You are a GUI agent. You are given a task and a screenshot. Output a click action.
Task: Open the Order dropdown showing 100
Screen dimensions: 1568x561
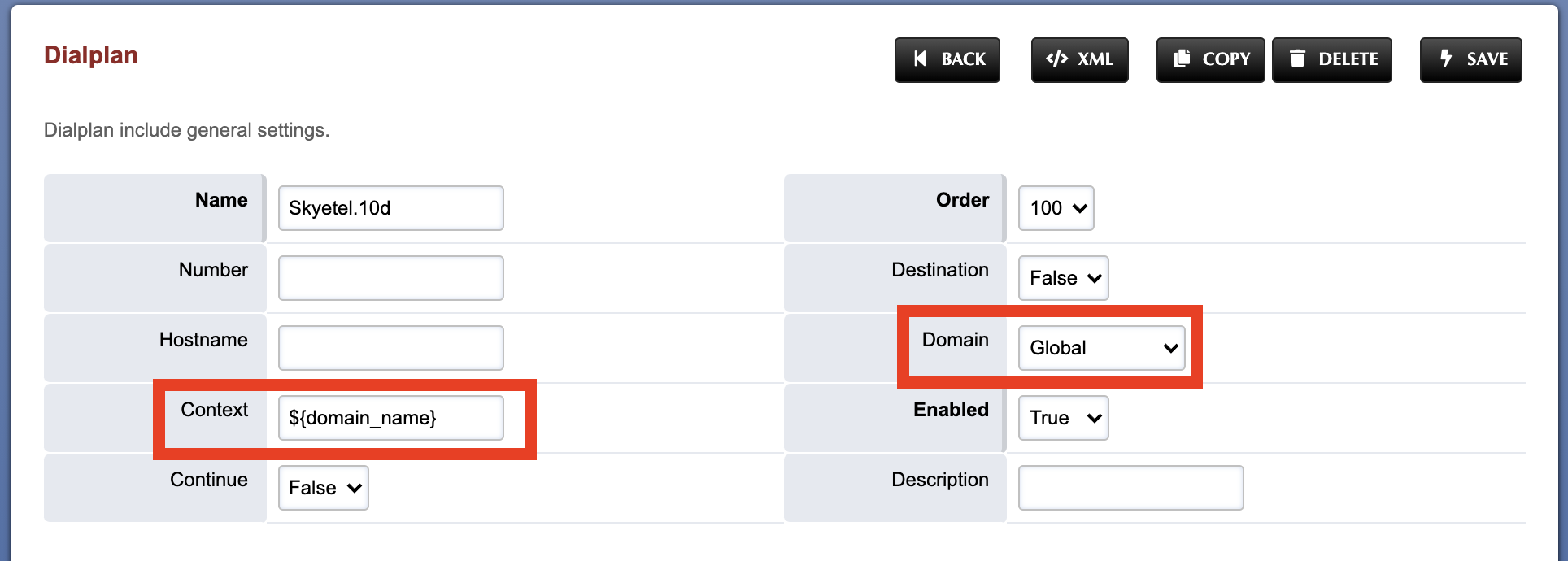click(x=1056, y=208)
